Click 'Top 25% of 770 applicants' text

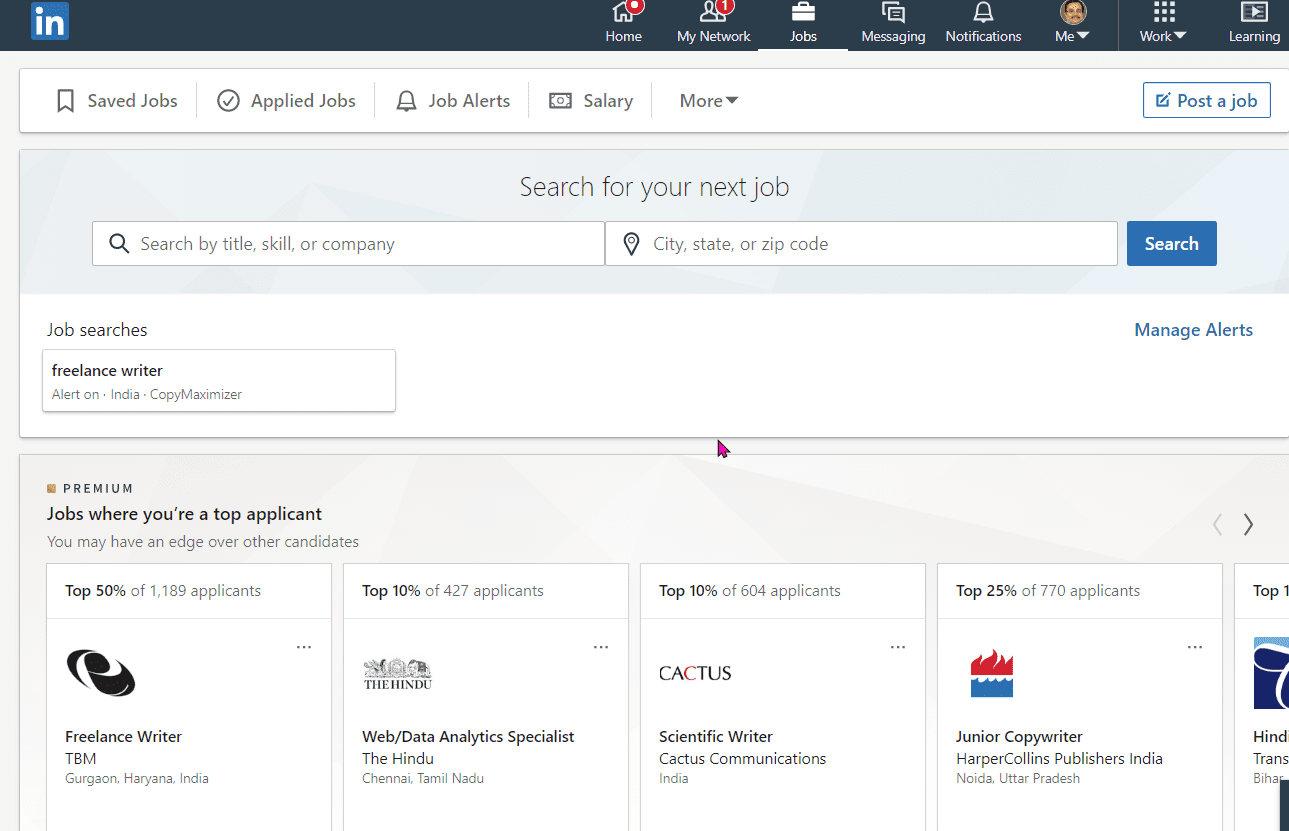click(x=1048, y=591)
